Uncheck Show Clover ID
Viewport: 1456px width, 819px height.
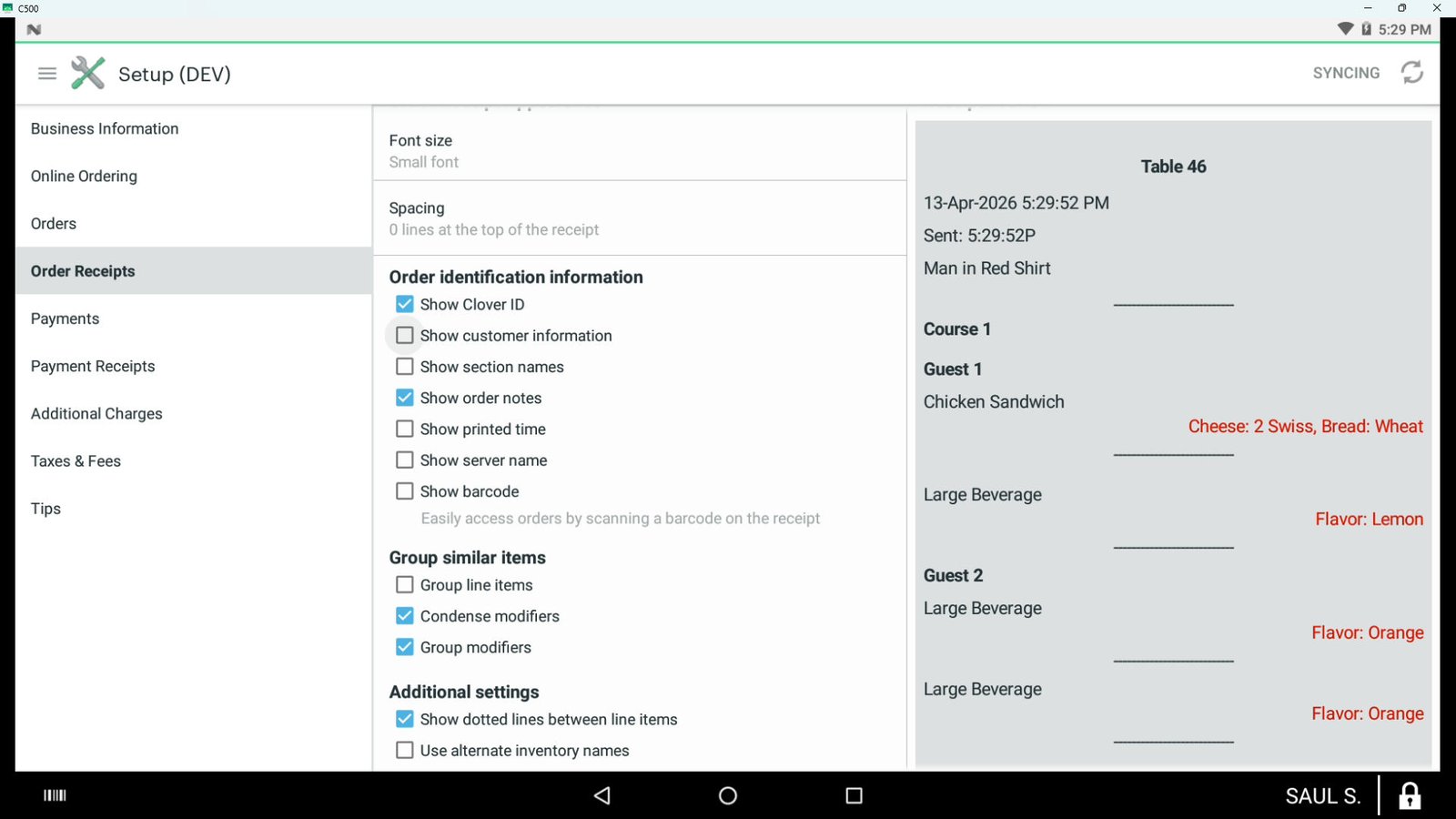405,304
